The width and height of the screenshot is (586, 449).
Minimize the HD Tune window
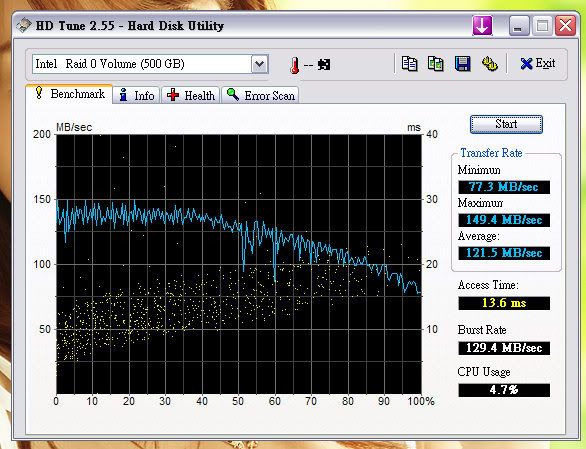point(518,26)
